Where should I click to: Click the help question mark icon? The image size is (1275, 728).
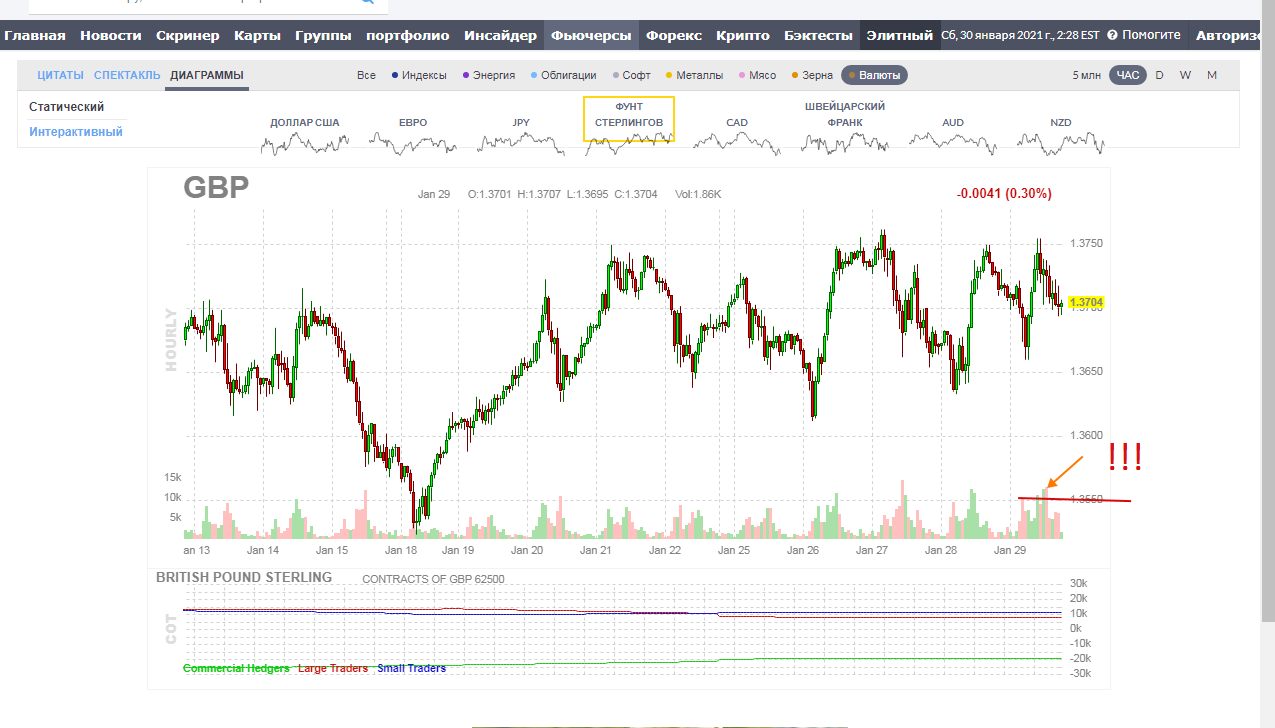(1112, 35)
